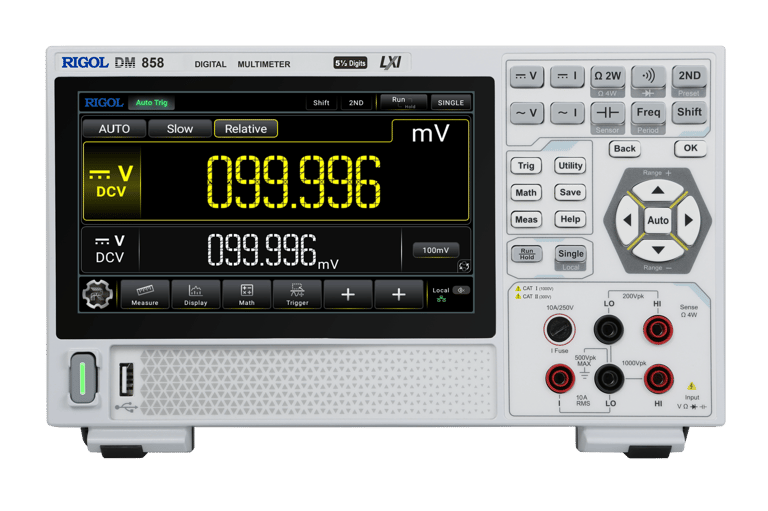
Task: Select the continuity beeper key
Action: (x=648, y=76)
